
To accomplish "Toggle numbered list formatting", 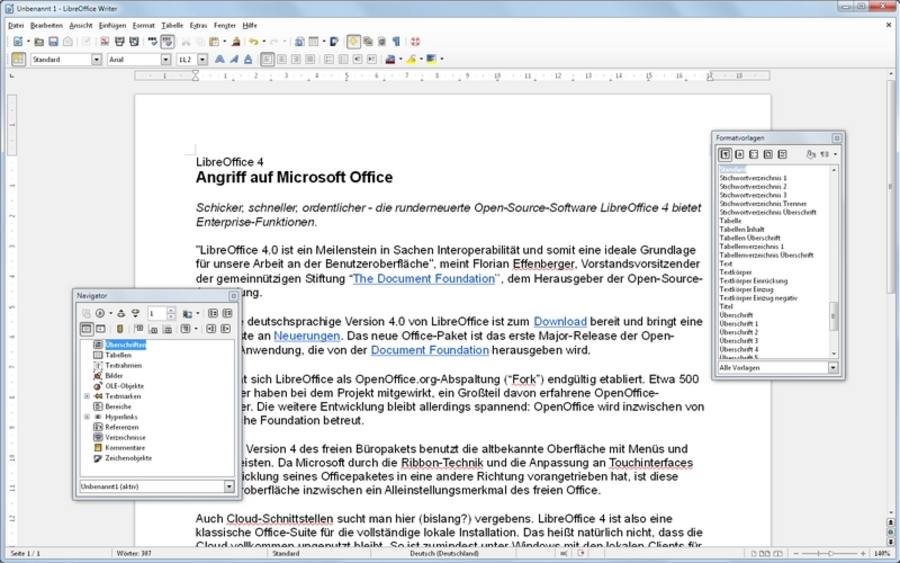I will point(329,59).
